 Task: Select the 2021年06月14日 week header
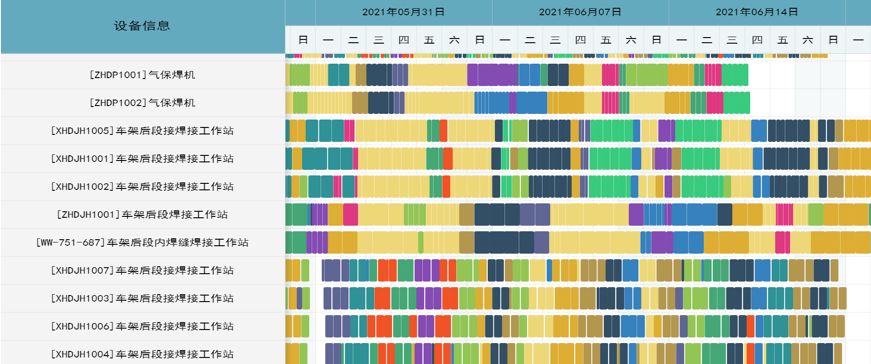(x=757, y=12)
